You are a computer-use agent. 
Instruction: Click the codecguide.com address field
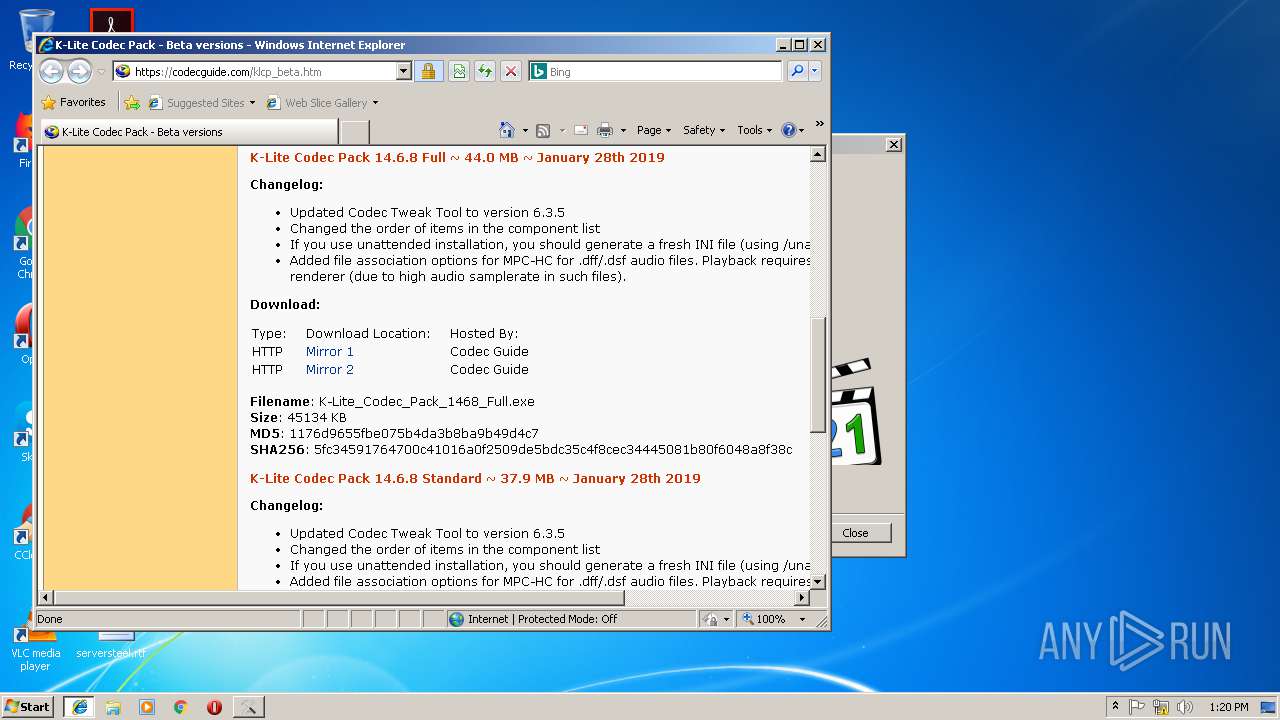click(263, 71)
